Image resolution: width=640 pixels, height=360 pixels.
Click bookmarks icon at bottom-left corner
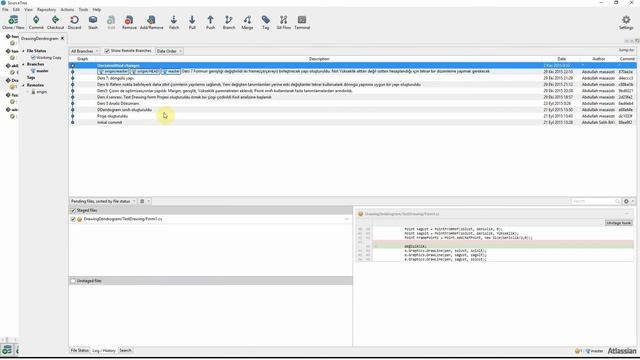(7, 350)
